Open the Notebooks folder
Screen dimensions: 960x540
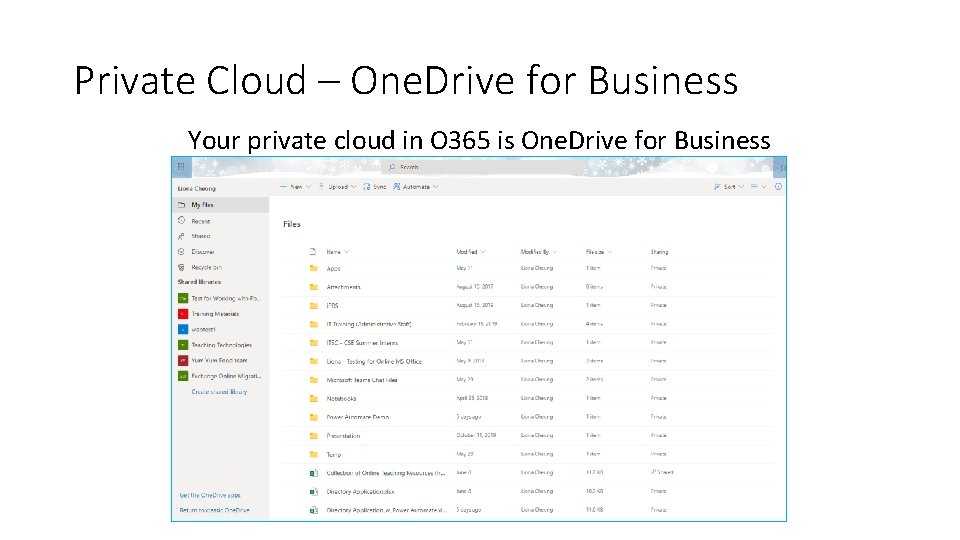point(341,399)
